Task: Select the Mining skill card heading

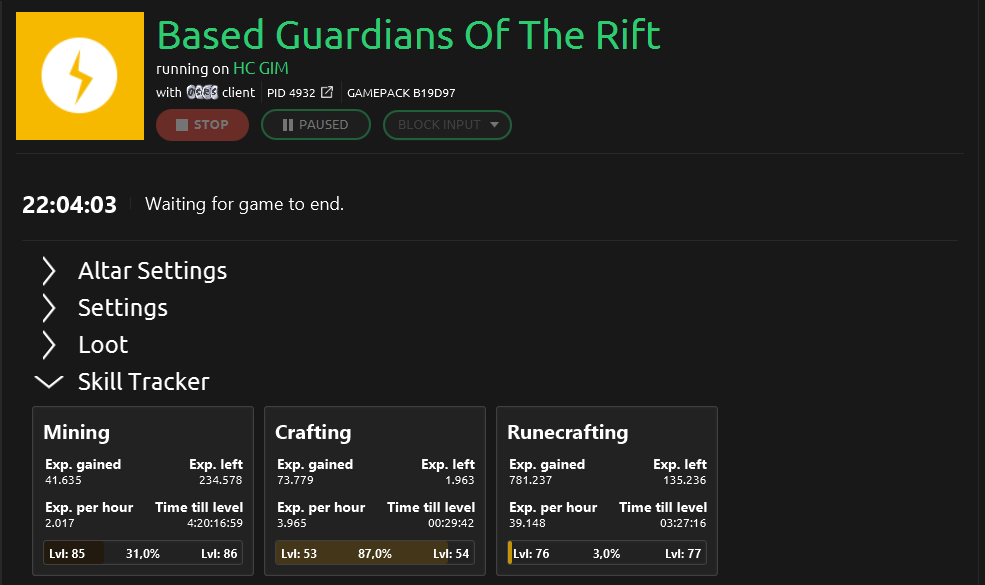Action: pyautogui.click(x=76, y=432)
